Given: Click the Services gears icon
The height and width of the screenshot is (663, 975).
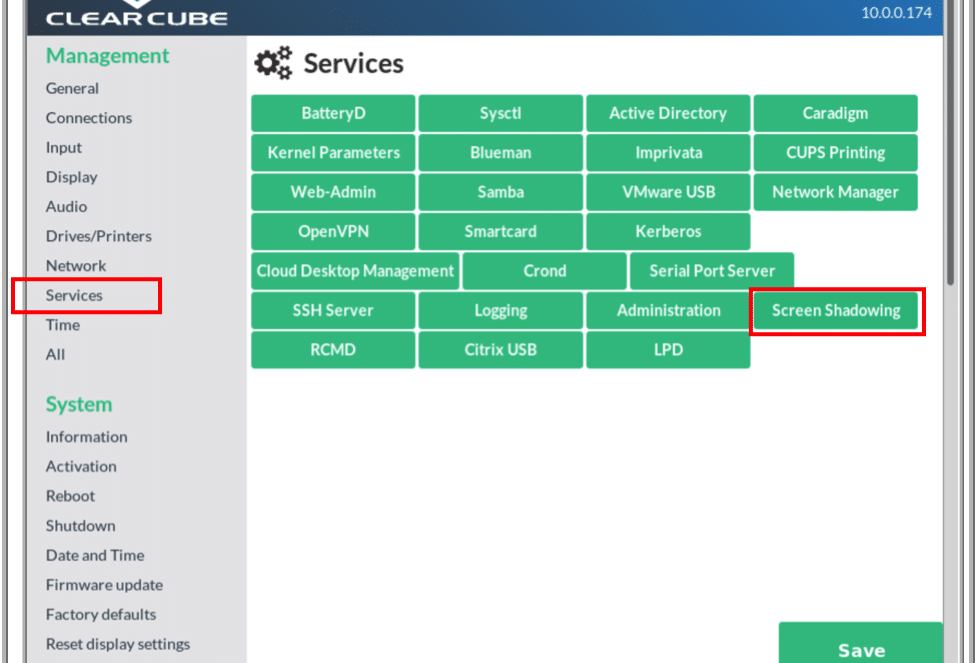Looking at the screenshot, I should pos(273,63).
